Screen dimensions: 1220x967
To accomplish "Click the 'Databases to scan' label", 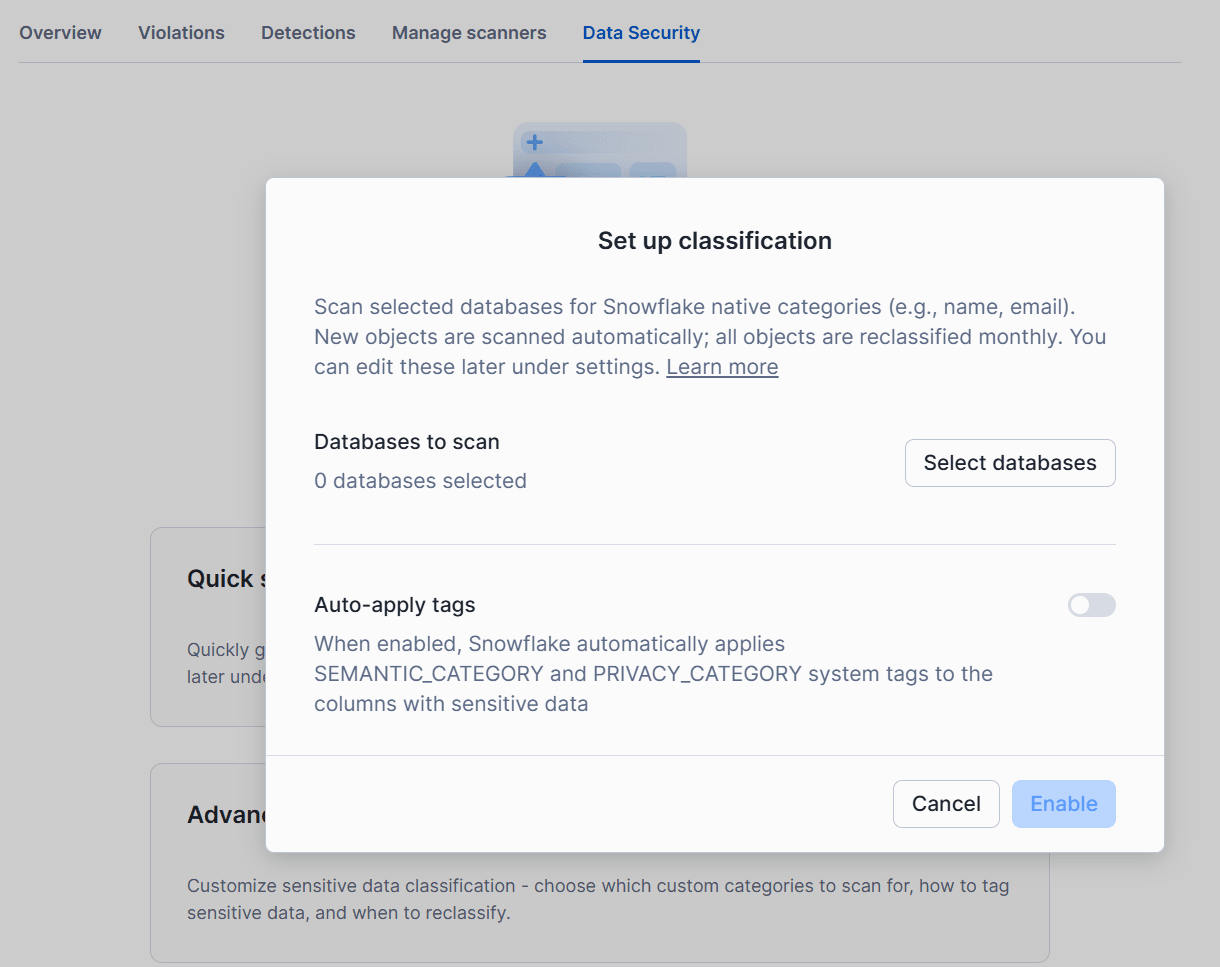I will coord(407,442).
